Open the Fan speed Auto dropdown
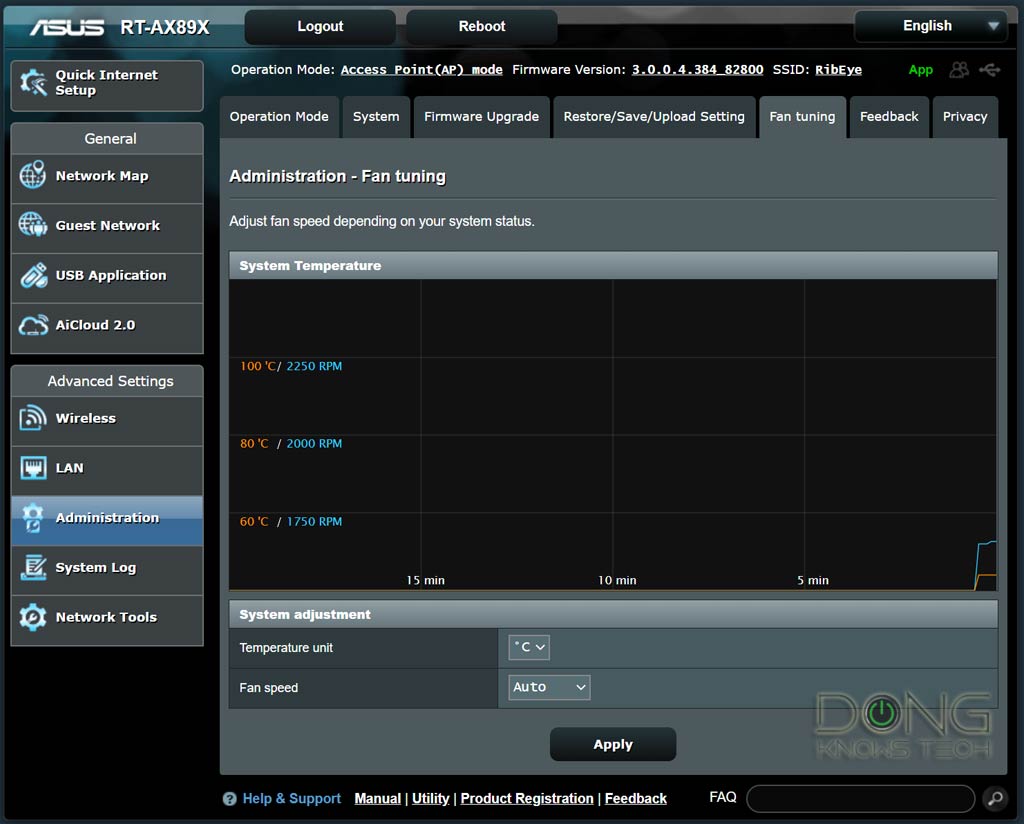This screenshot has height=824, width=1024. click(549, 687)
